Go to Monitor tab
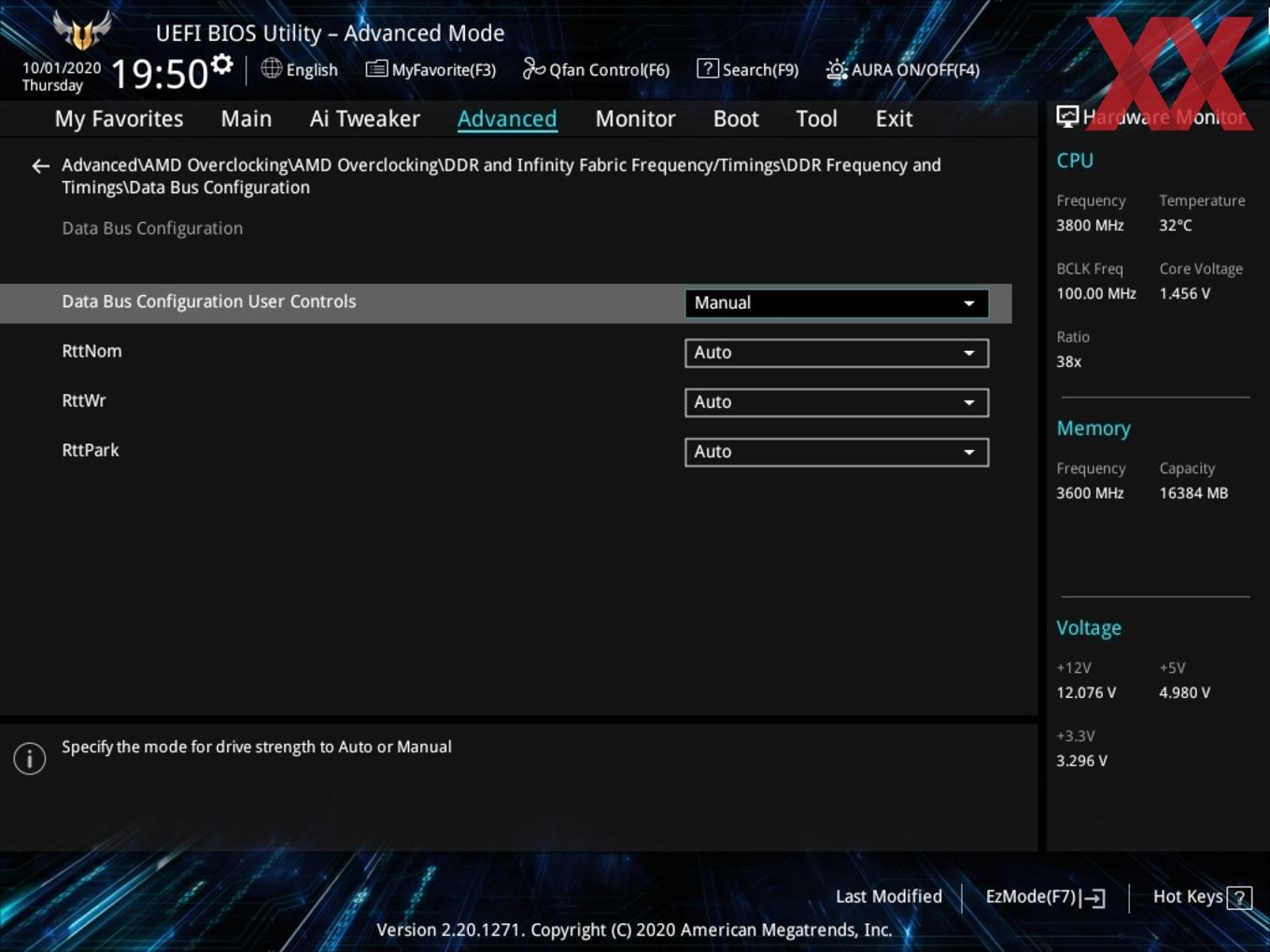Screen dimensions: 1270x952 tap(635, 119)
